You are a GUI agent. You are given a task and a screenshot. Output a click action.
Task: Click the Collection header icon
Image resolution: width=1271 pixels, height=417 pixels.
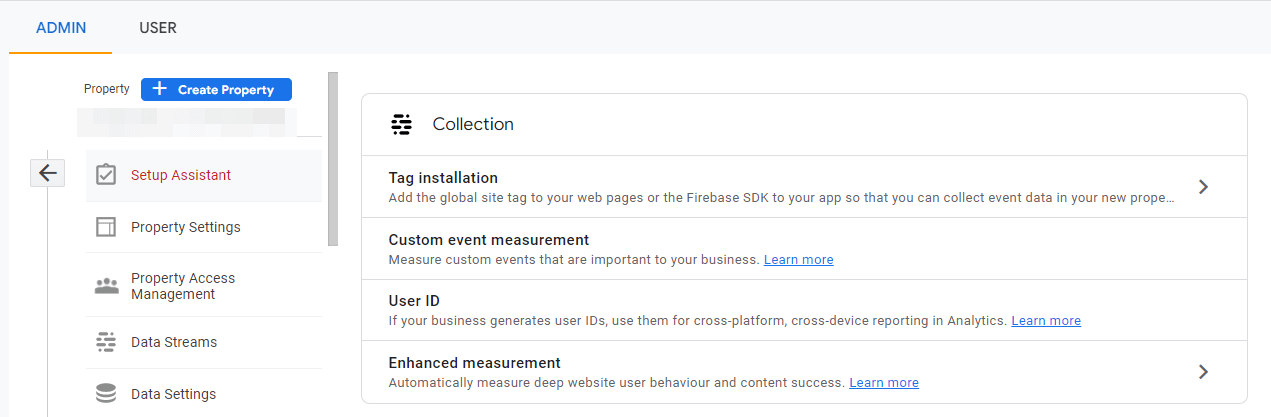(x=401, y=125)
